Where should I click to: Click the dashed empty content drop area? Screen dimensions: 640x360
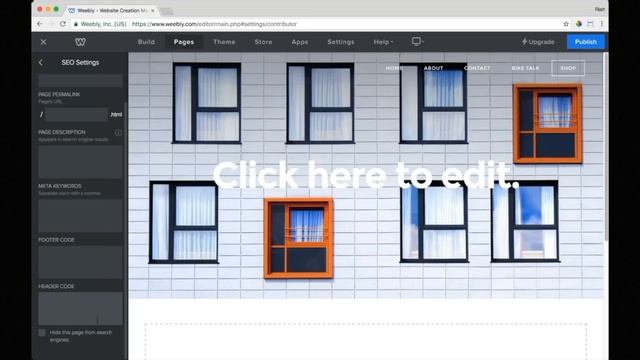366,341
